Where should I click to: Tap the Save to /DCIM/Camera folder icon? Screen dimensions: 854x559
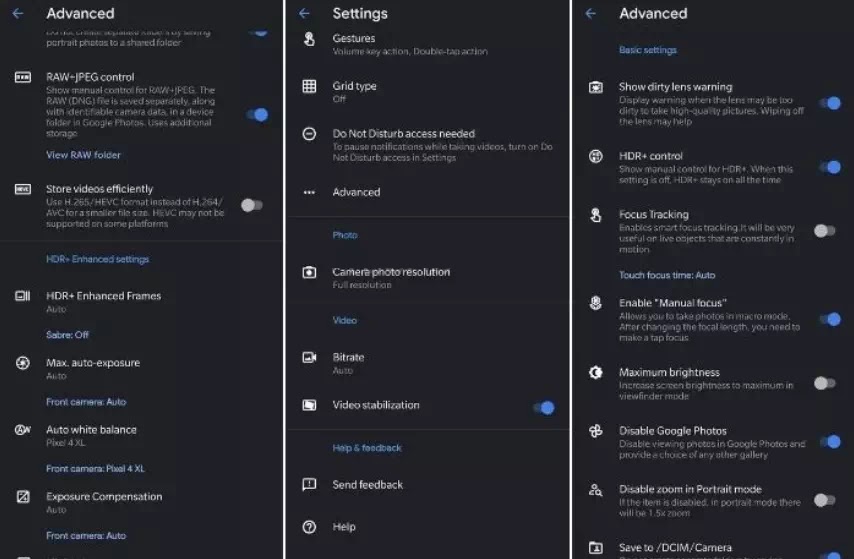(x=595, y=548)
